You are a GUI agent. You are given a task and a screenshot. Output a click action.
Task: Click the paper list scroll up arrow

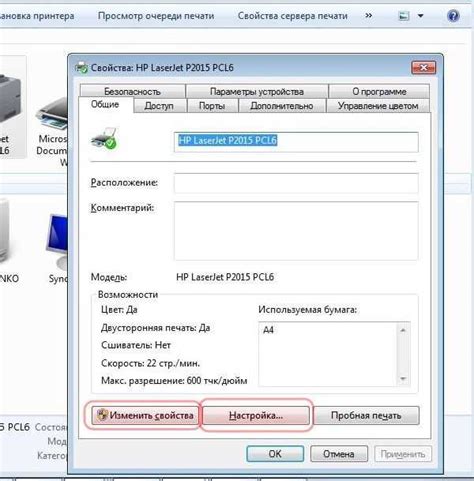pyautogui.click(x=403, y=330)
